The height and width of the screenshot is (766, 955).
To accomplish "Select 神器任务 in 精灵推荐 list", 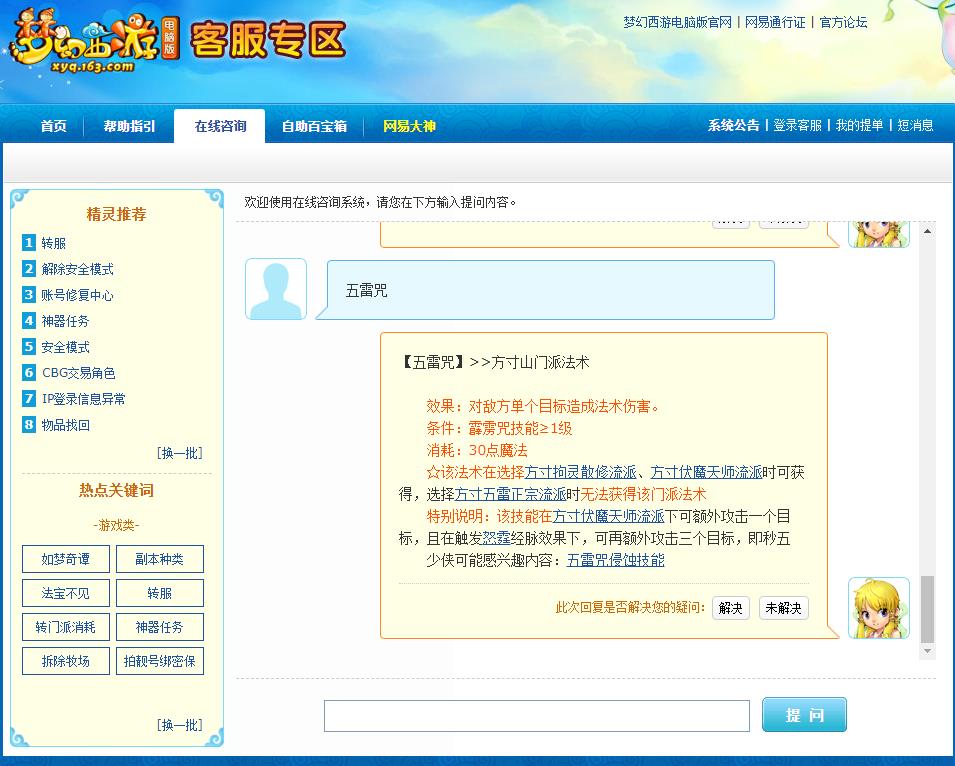I will pos(65,321).
